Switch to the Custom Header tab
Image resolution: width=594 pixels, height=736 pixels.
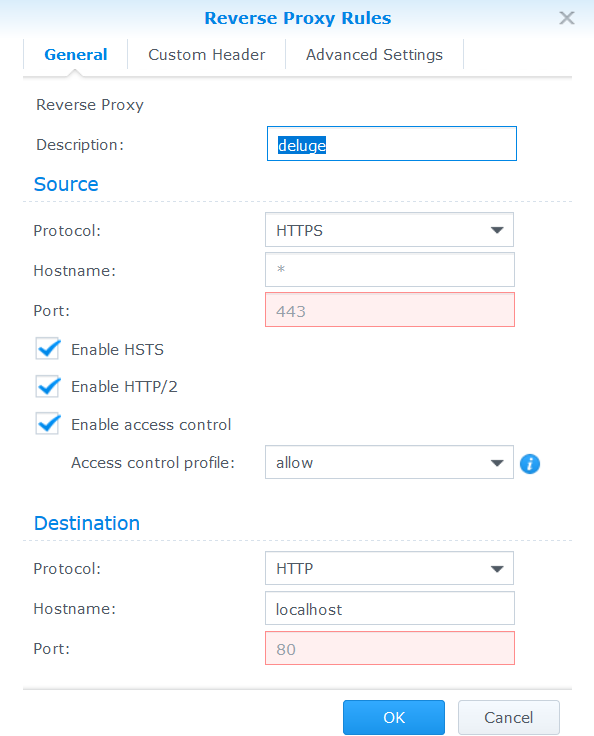coord(207,54)
